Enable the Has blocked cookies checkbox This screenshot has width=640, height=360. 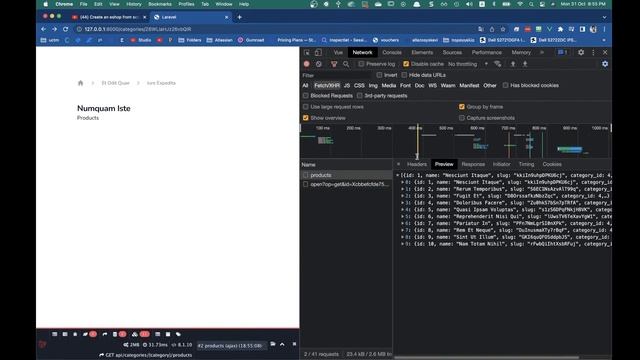click(505, 85)
